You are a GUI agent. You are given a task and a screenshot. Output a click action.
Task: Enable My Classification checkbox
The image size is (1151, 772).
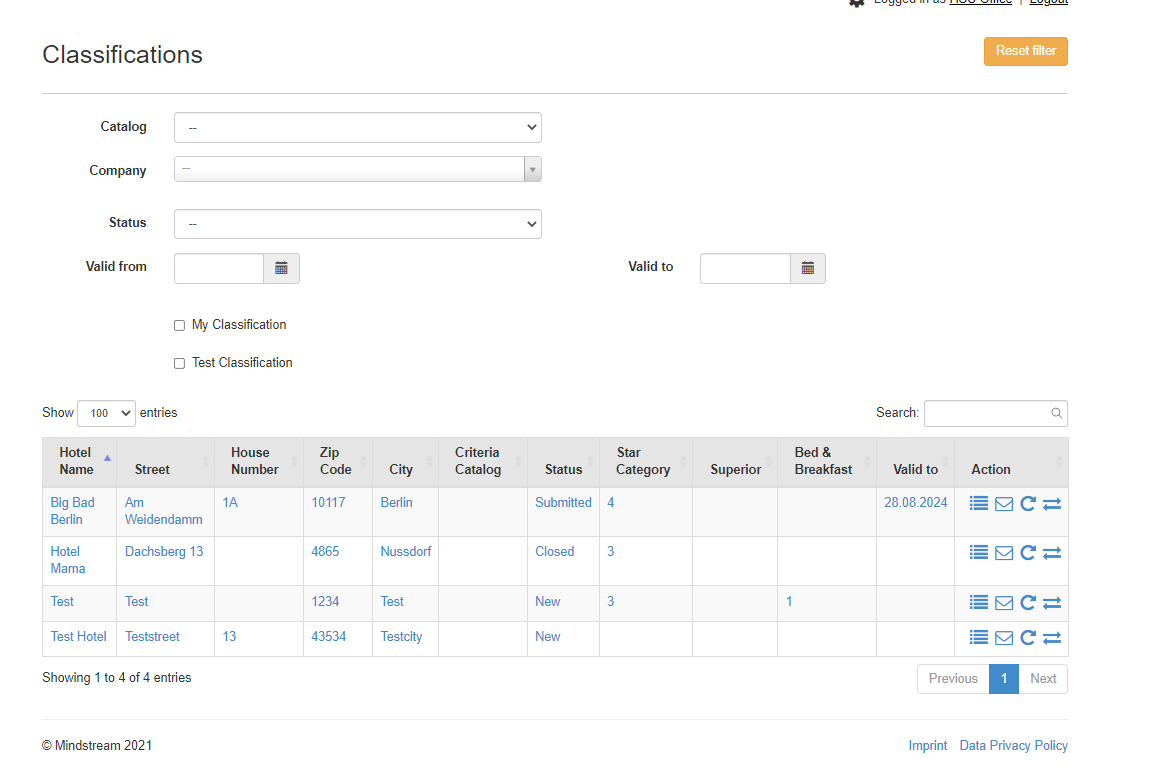(180, 325)
